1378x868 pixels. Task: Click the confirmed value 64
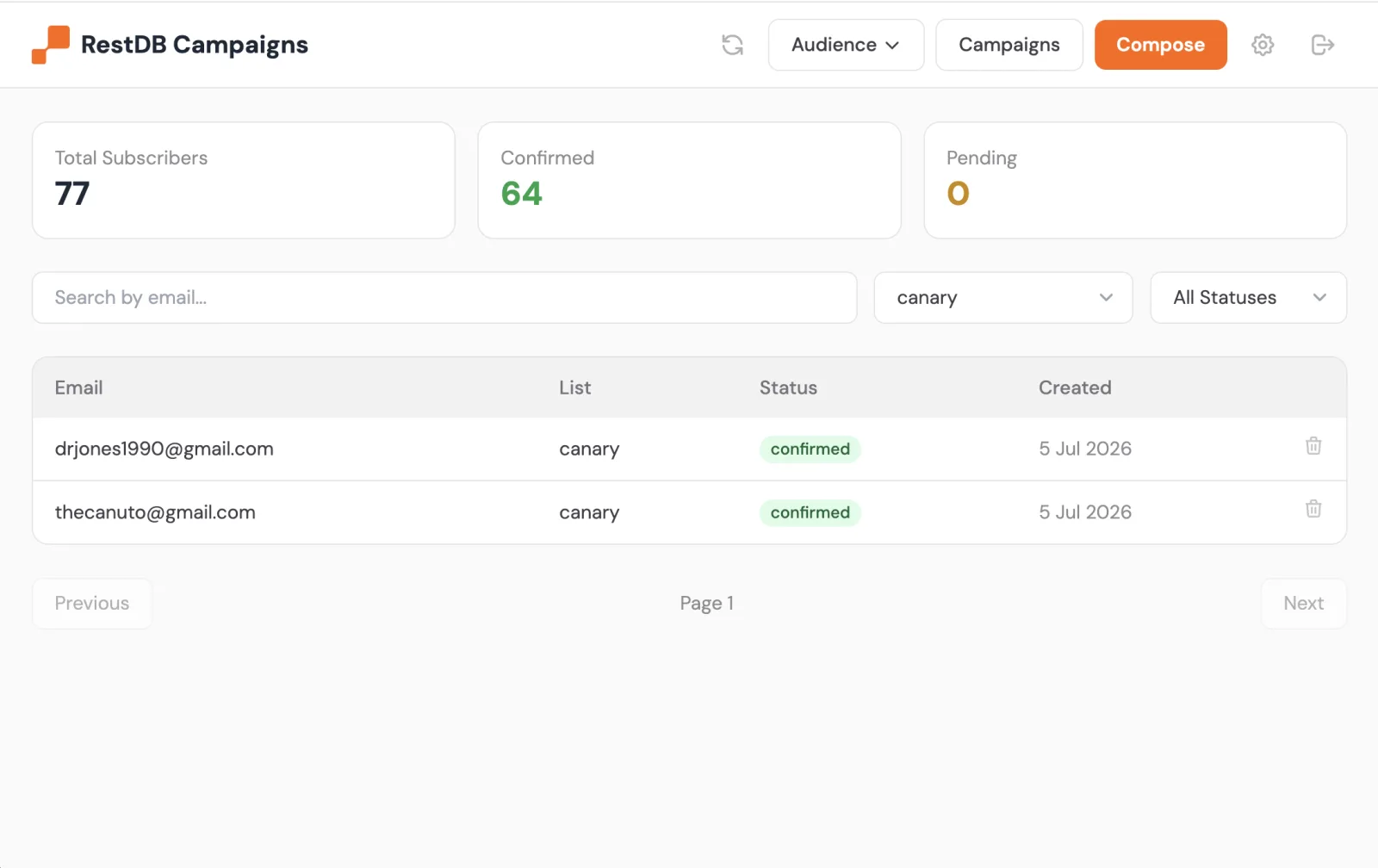(x=522, y=194)
